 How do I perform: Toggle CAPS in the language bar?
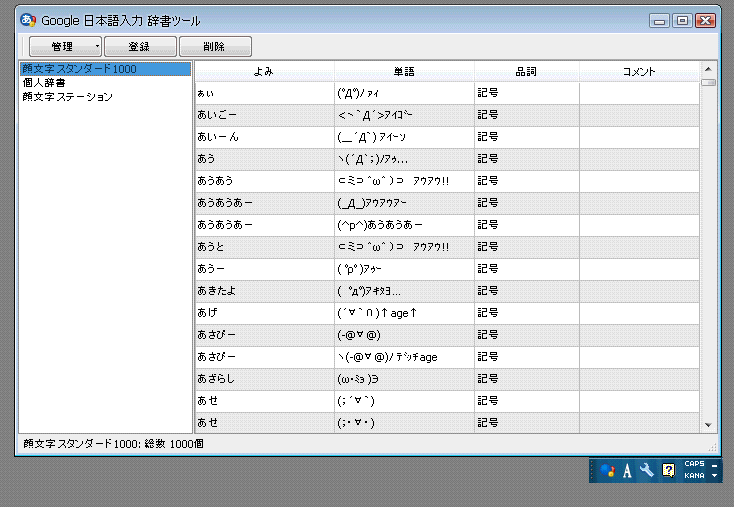[x=694, y=464]
